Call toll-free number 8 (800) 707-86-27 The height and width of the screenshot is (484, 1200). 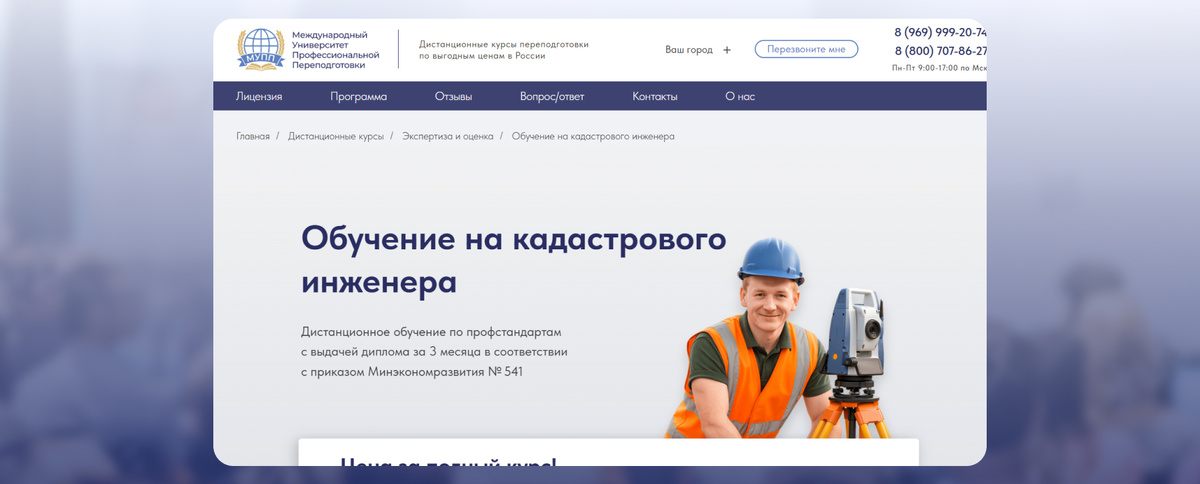(940, 51)
